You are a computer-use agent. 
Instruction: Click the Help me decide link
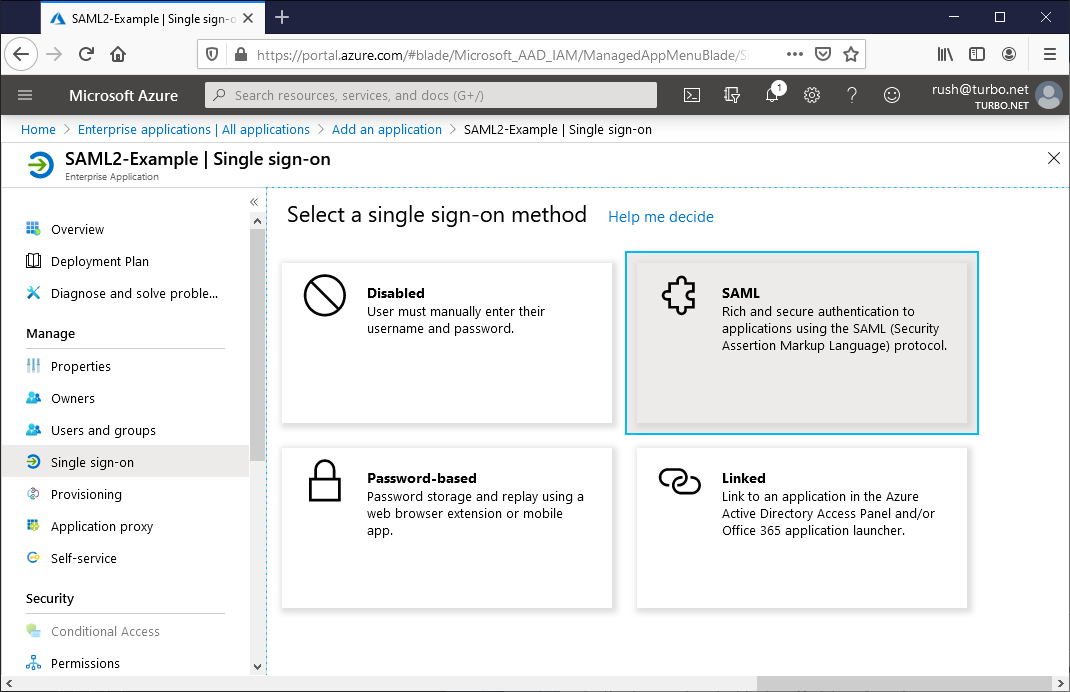661,216
